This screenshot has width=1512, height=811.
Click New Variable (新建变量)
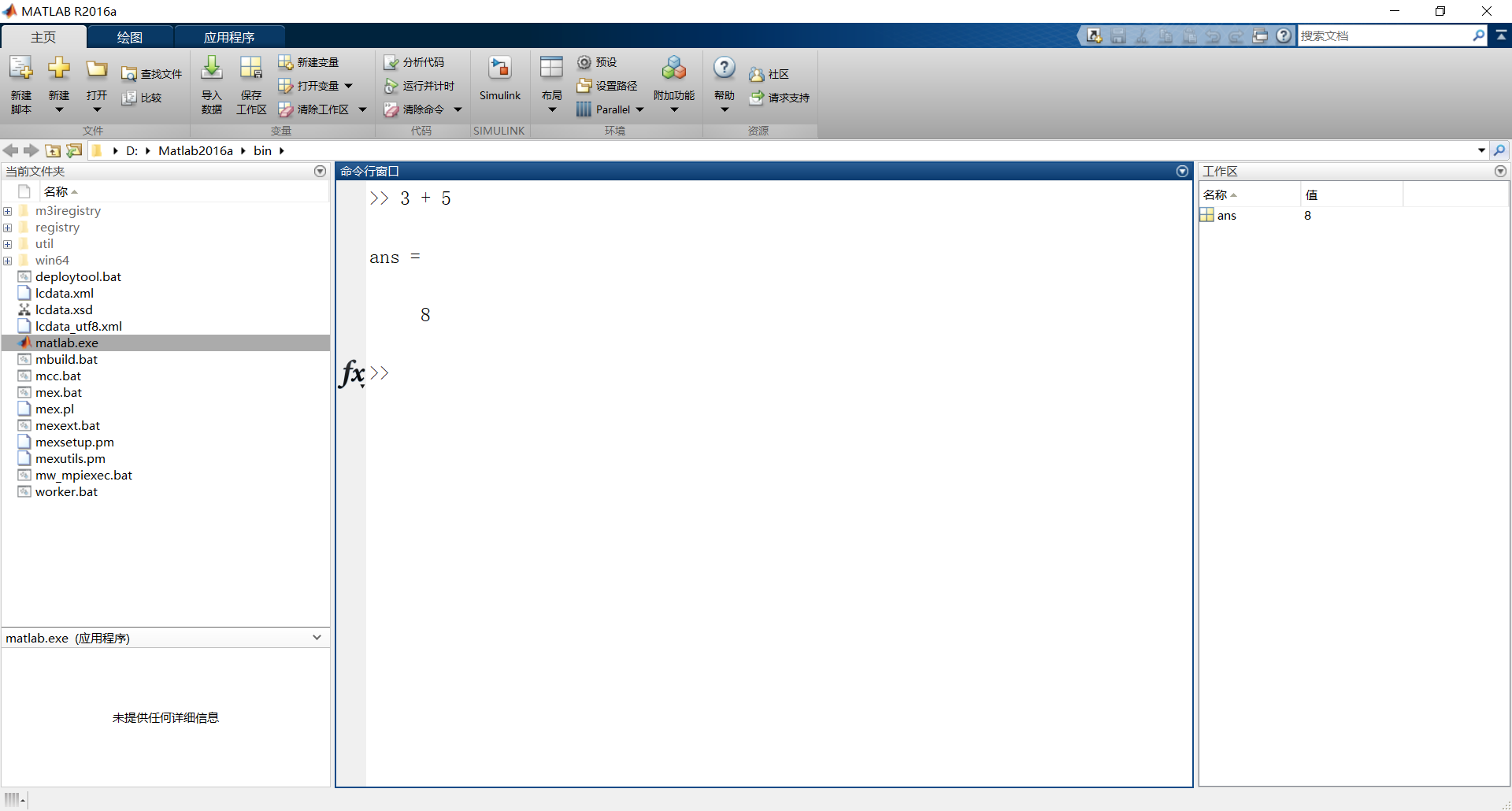[308, 62]
